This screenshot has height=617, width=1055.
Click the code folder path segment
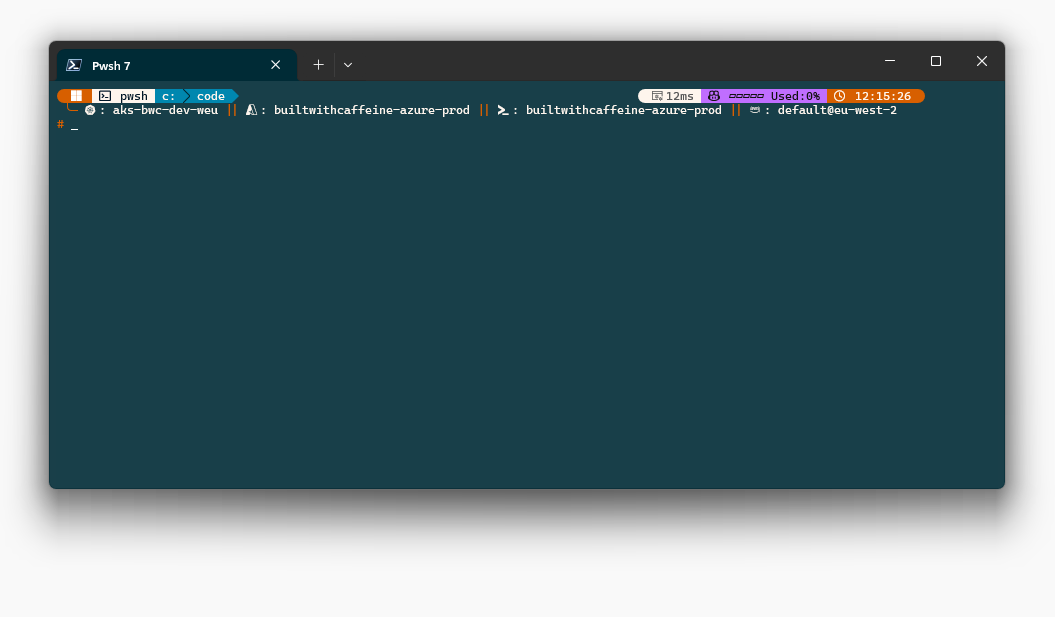click(211, 96)
